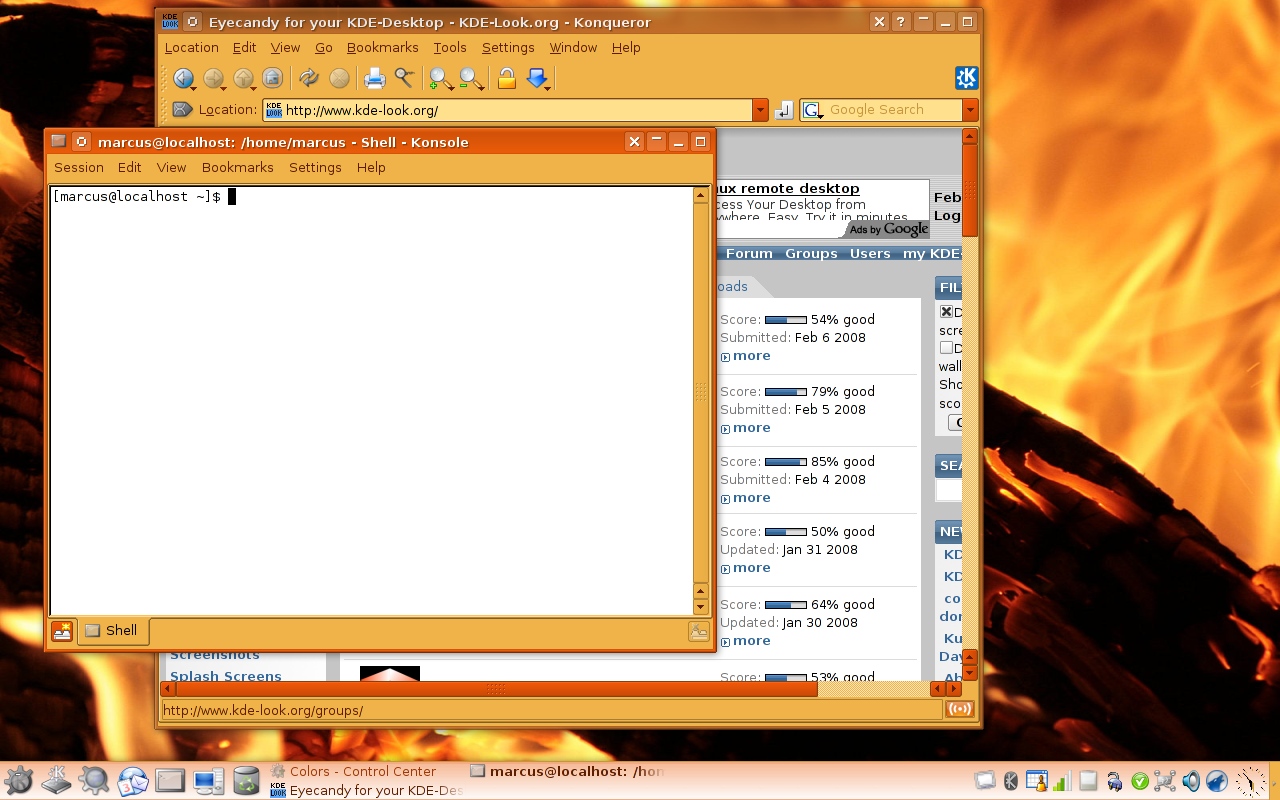Viewport: 1280px width, 800px height.
Task: Expand the Forward button history dropdown arrow
Action: pyautogui.click(x=226, y=88)
